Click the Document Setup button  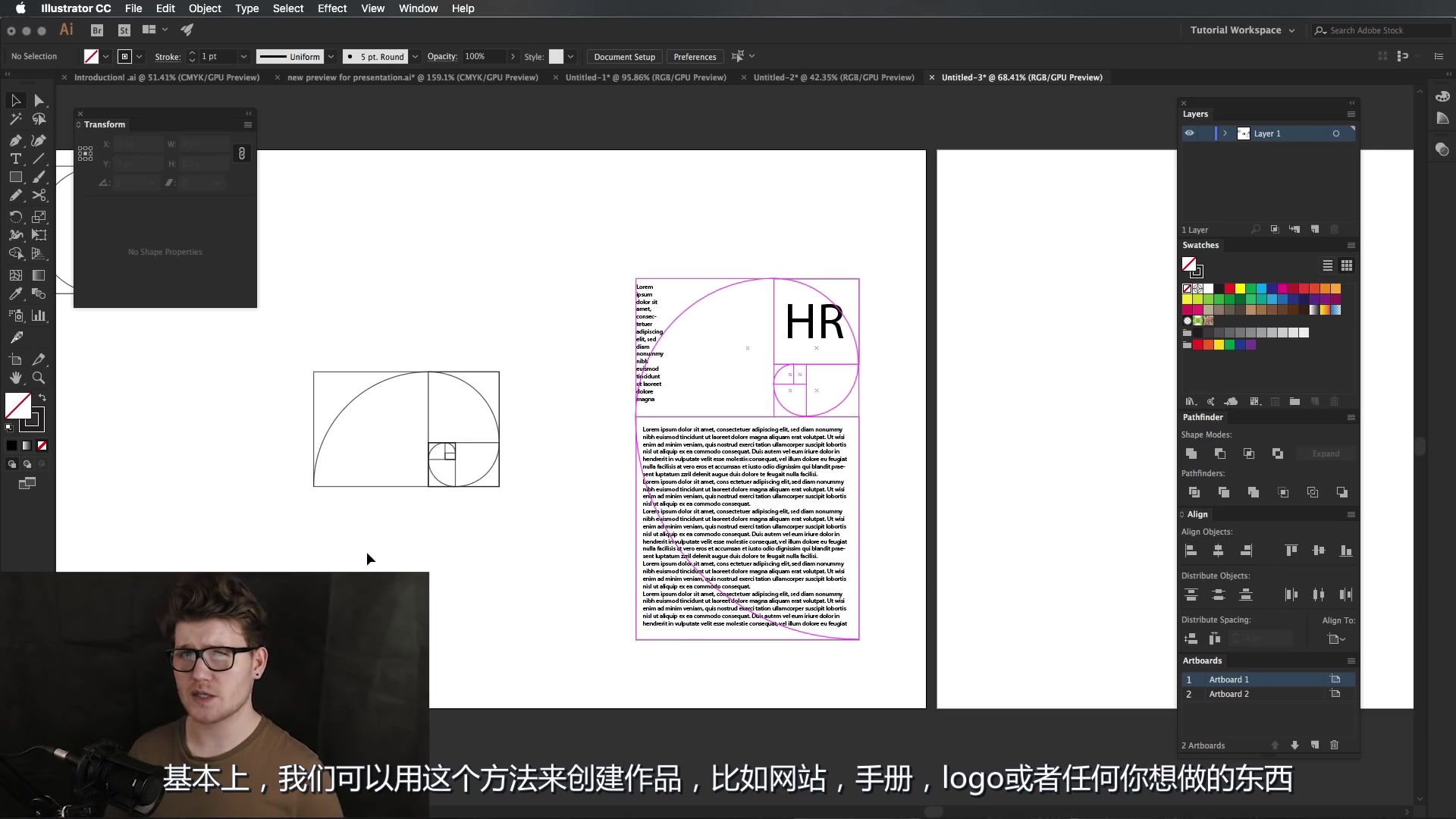click(x=624, y=57)
